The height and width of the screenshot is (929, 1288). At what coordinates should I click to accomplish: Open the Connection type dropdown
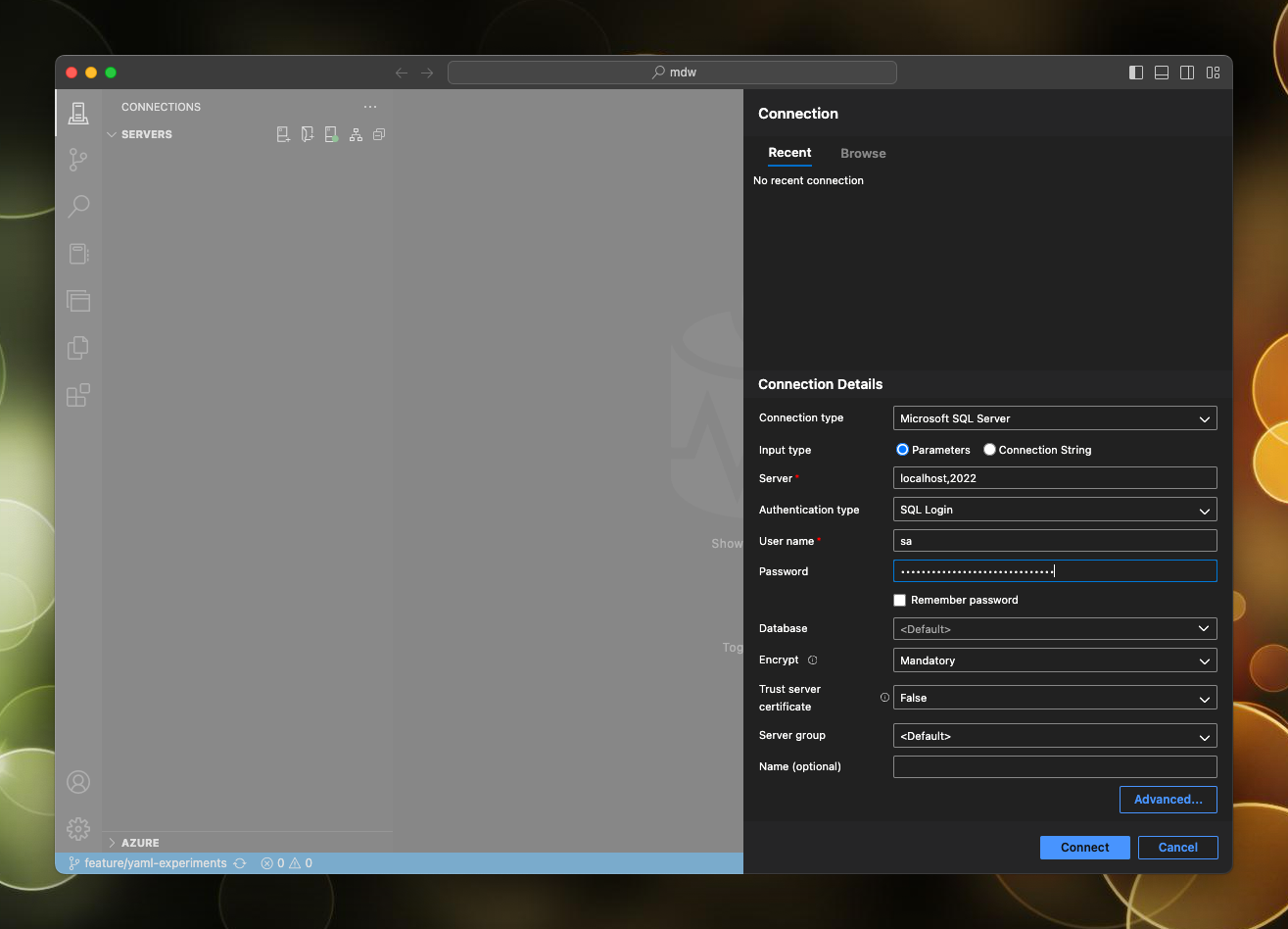(1055, 418)
